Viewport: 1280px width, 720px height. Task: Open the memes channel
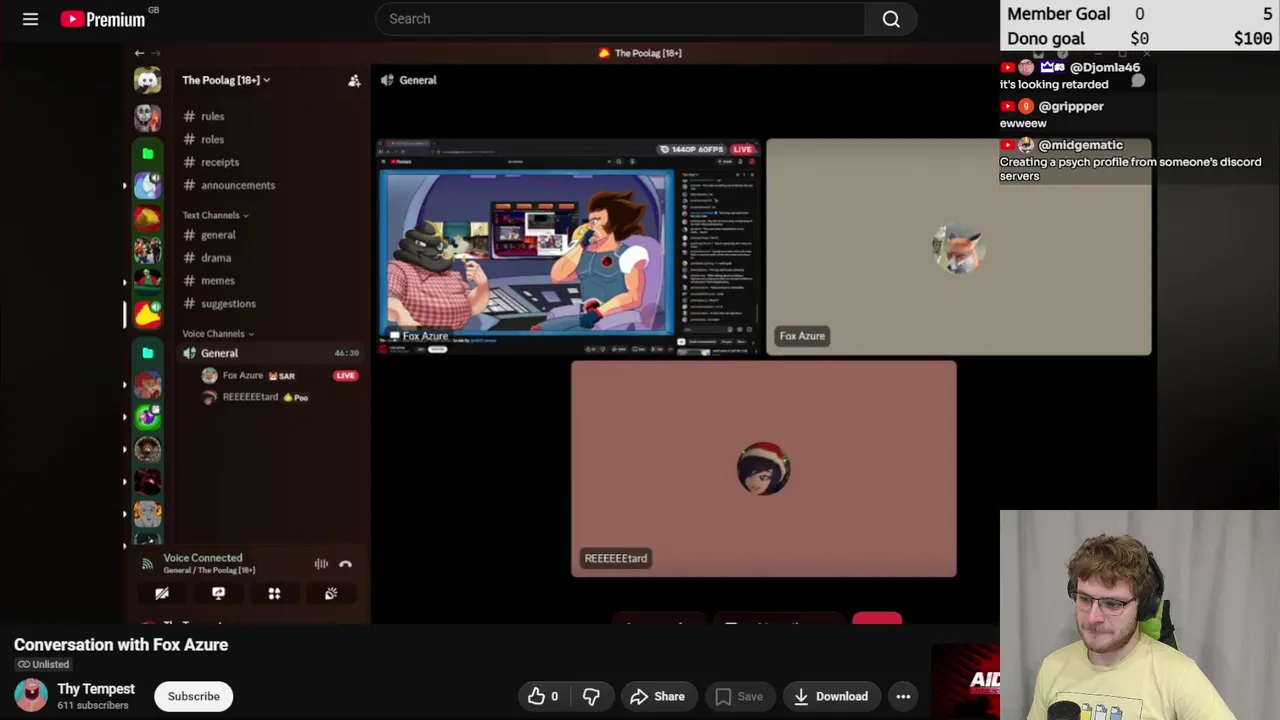coord(218,281)
